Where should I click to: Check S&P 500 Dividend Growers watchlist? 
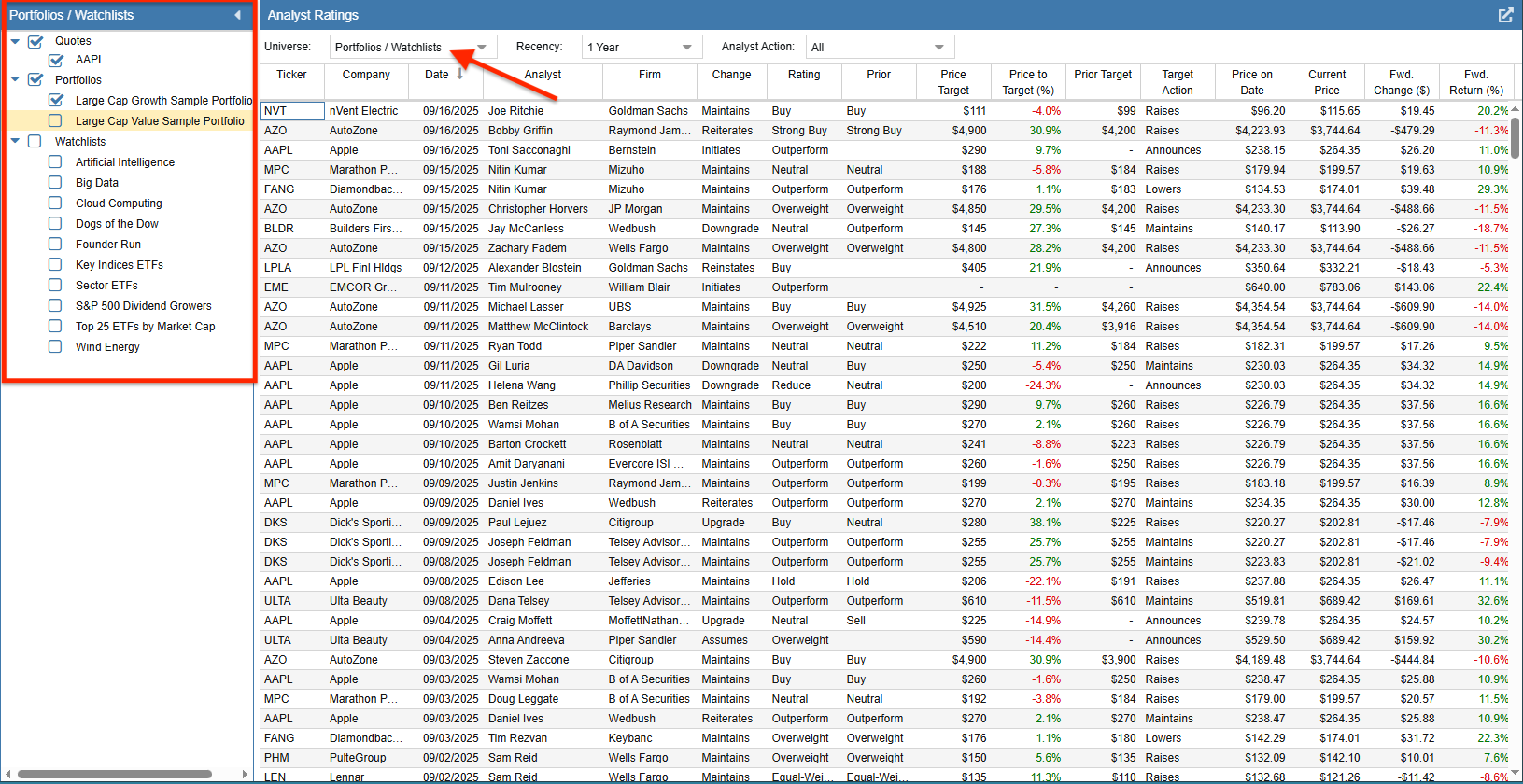[55, 305]
